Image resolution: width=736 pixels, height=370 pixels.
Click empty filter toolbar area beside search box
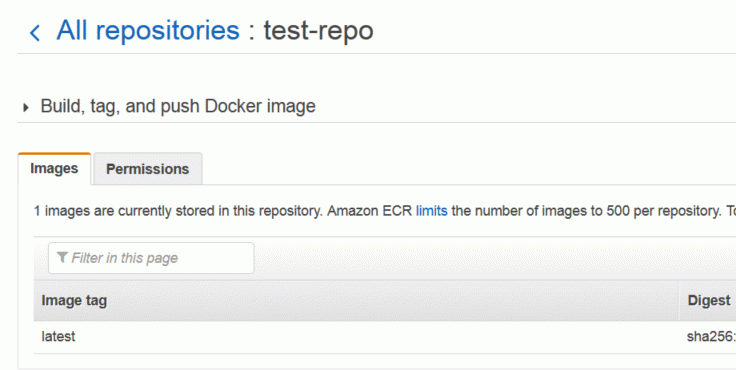click(493, 258)
